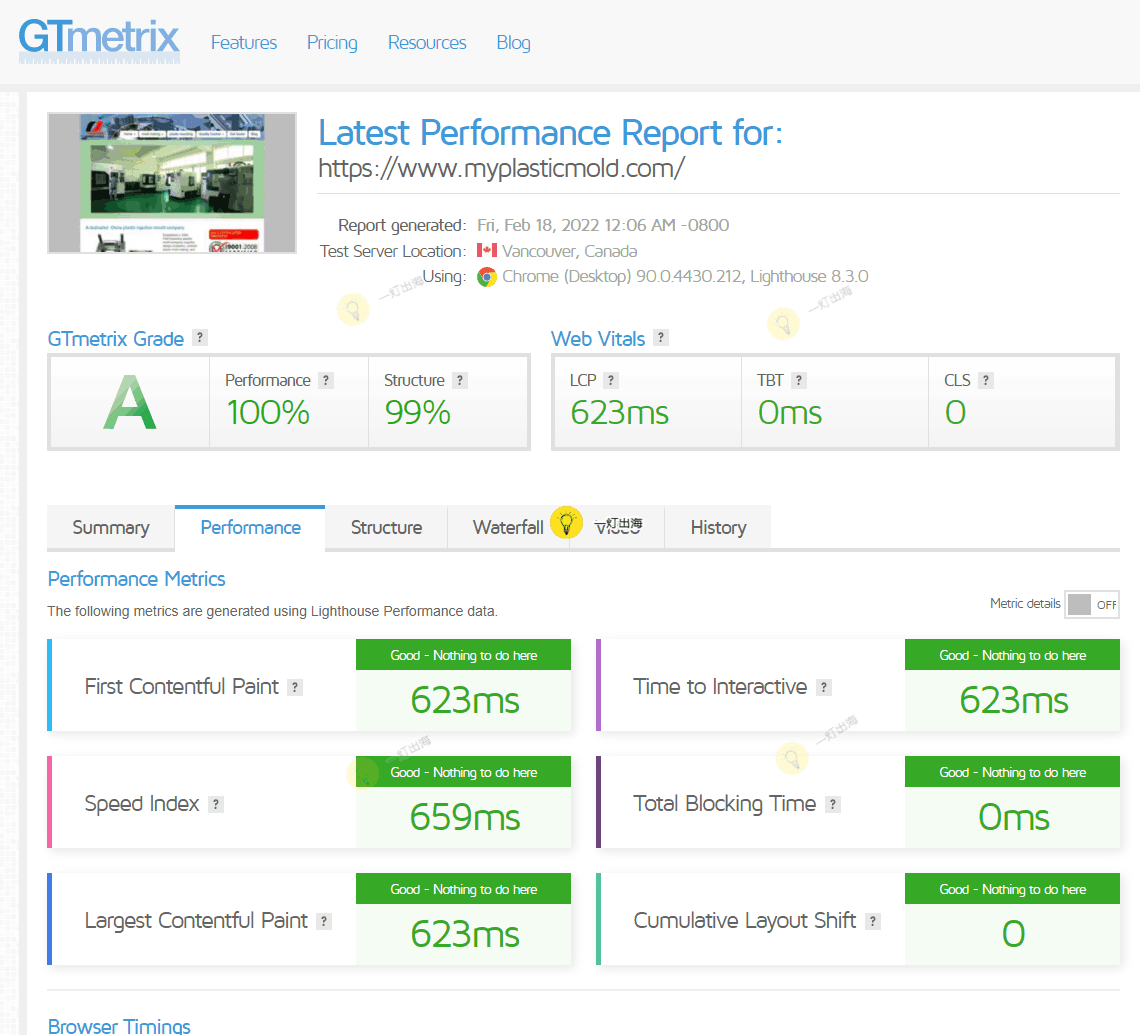Open the Resources link
1140x1035 pixels.
pos(427,43)
